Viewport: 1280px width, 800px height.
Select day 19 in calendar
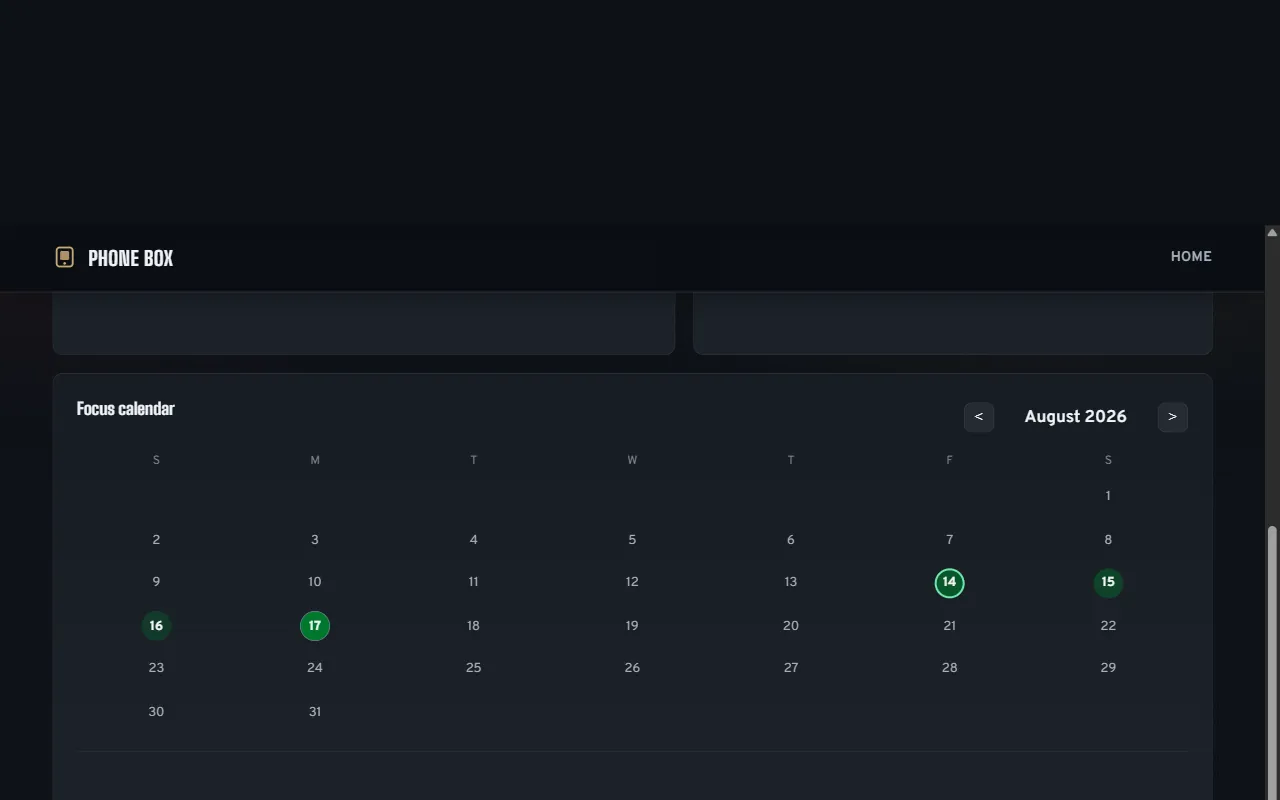click(x=632, y=626)
